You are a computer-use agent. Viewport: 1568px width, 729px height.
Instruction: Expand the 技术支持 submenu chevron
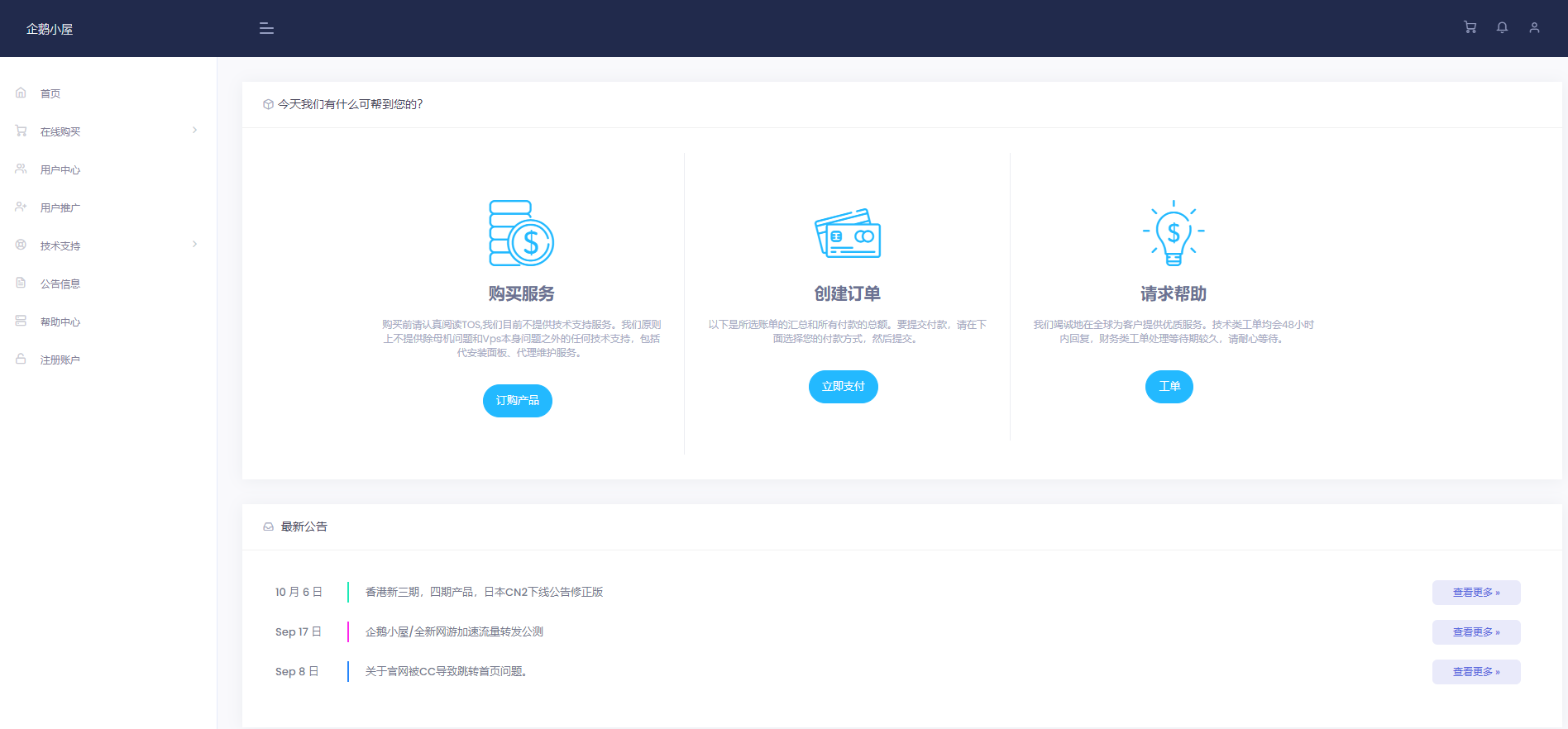click(194, 245)
